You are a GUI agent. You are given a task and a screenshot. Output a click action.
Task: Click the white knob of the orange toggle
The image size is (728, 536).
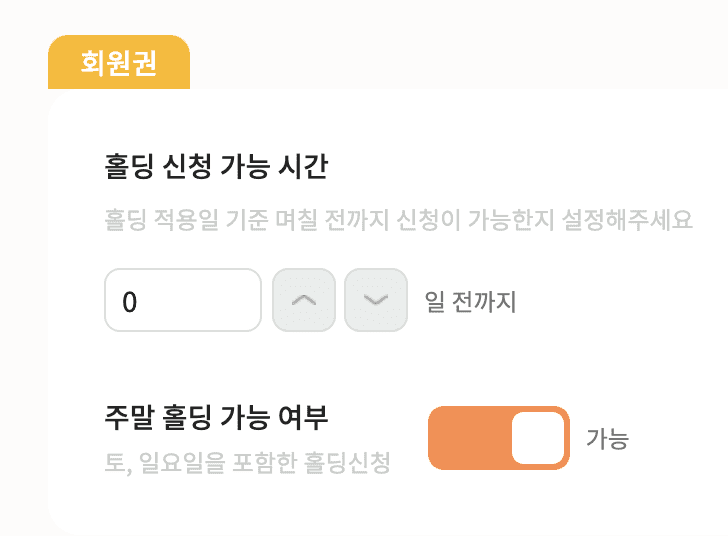tap(538, 438)
